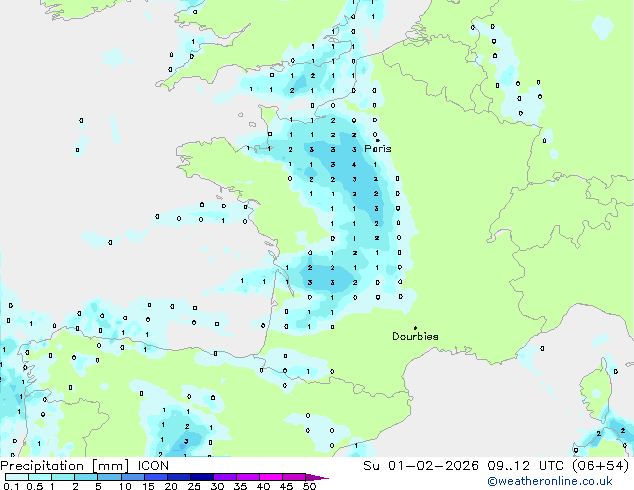
Task: Pick the legend swatch between 35 and 40
Action: [x=248, y=477]
